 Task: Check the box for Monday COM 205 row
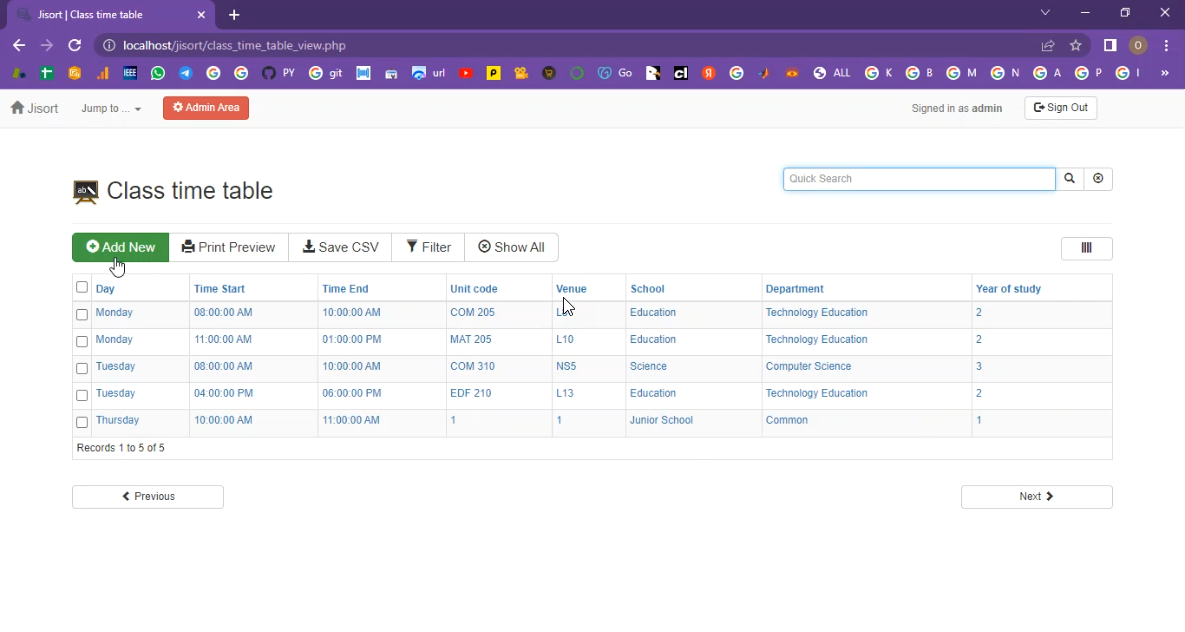[x=82, y=314]
